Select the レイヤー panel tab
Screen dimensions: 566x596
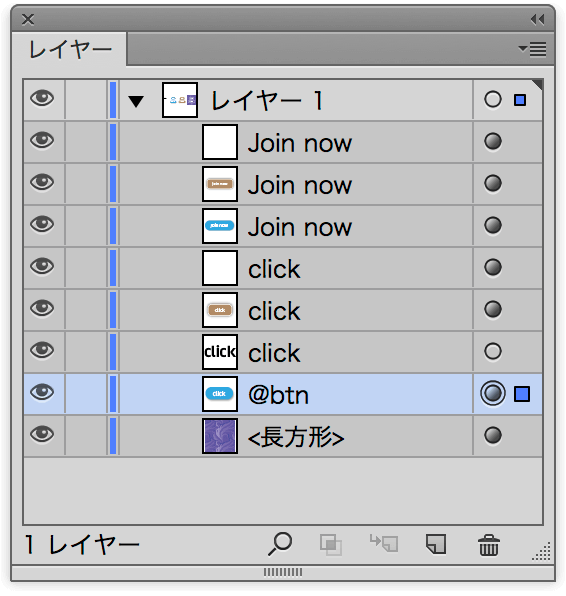click(70, 50)
